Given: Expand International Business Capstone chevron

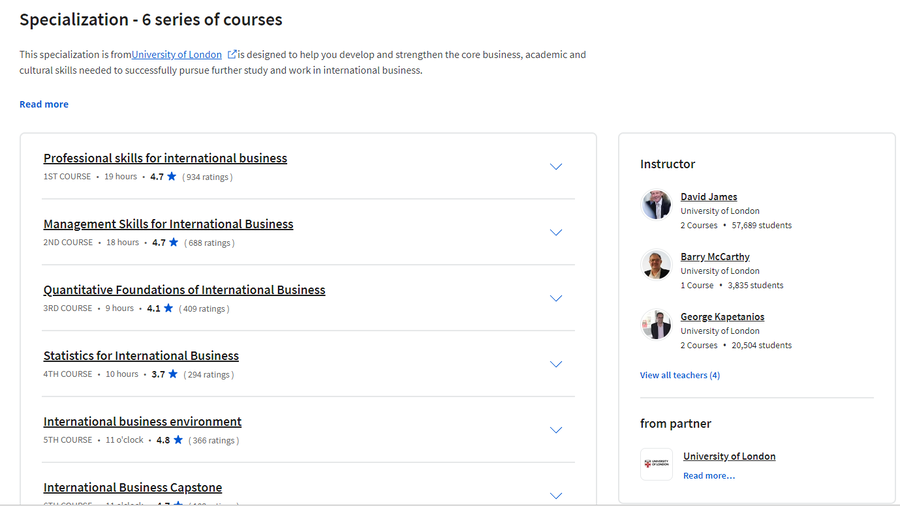Looking at the screenshot, I should pos(556,496).
